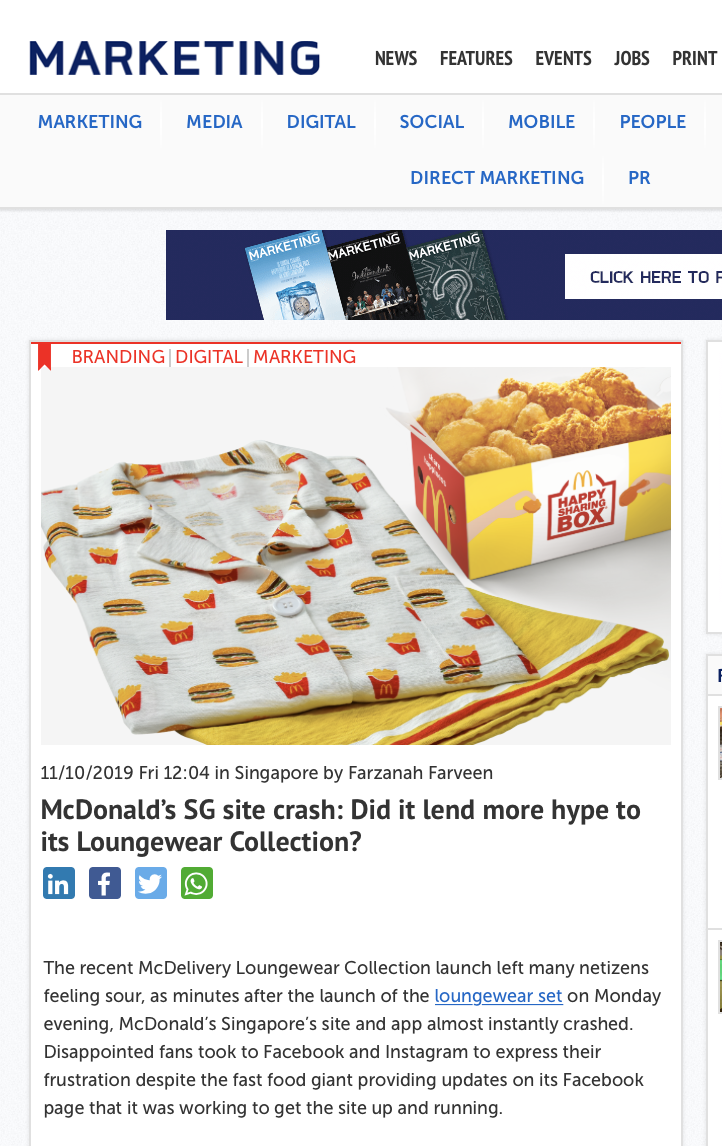Click the McDonald's loungewear article image
The image size is (722, 1146).
pyautogui.click(x=356, y=555)
